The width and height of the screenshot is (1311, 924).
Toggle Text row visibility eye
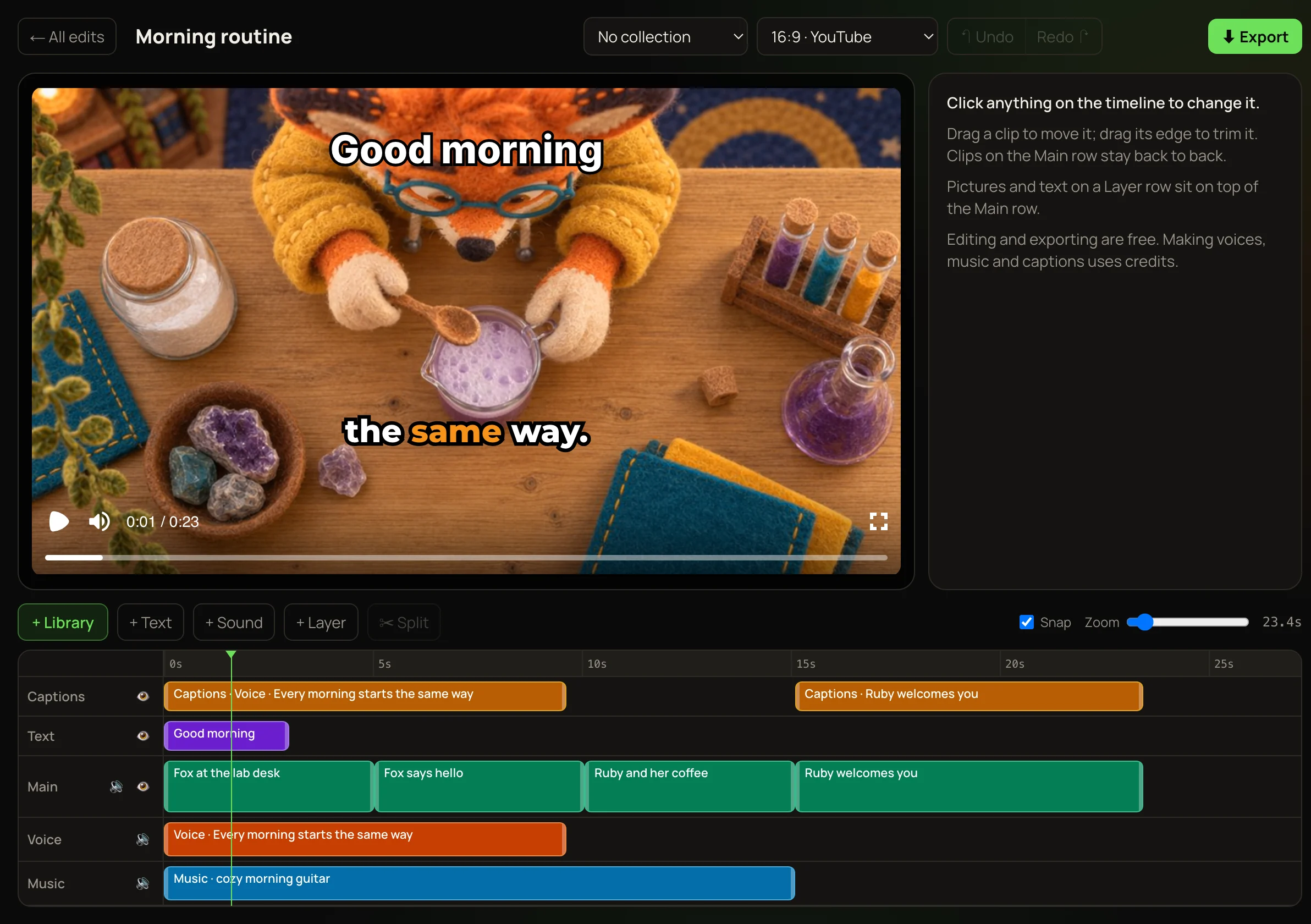tap(143, 735)
